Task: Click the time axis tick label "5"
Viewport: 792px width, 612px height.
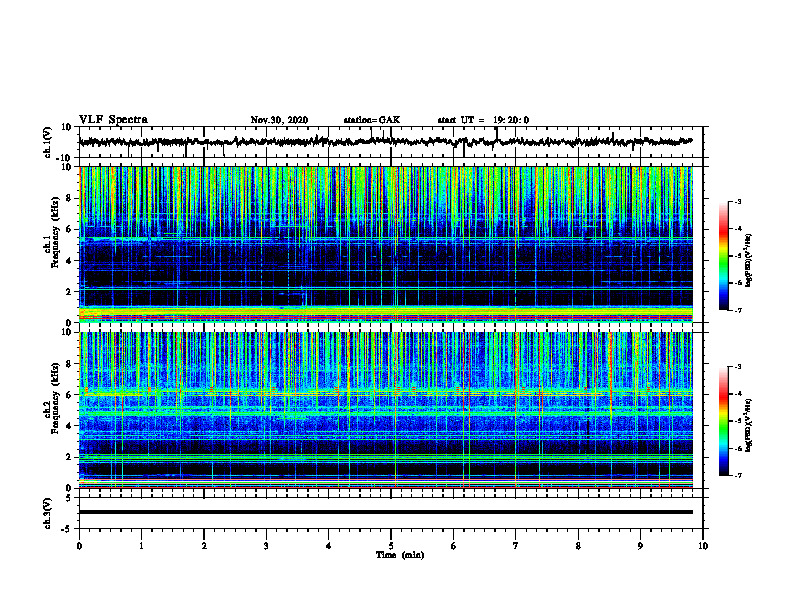Action: point(391,546)
